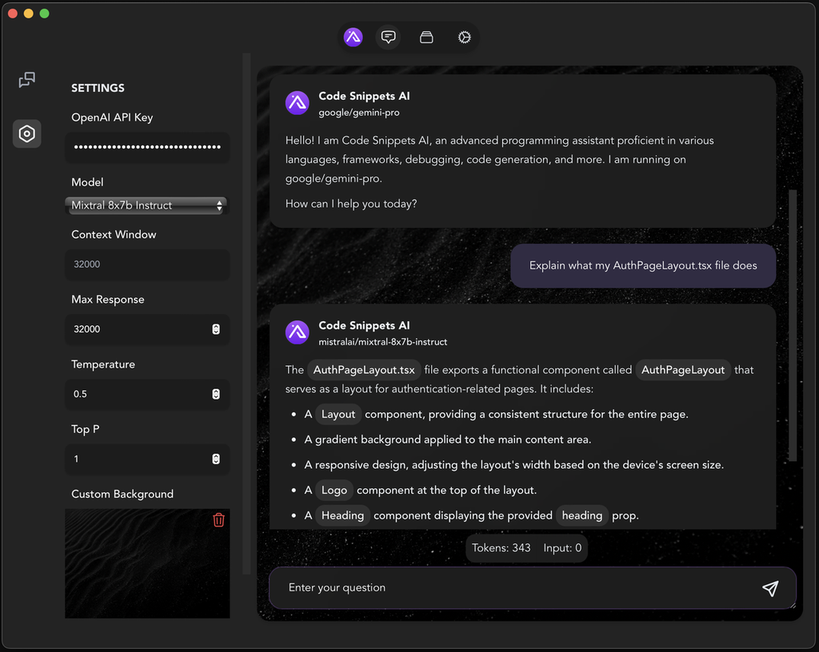Click the Heading code chip in the bullet list
Viewport: 819px width, 652px height.
coord(342,515)
